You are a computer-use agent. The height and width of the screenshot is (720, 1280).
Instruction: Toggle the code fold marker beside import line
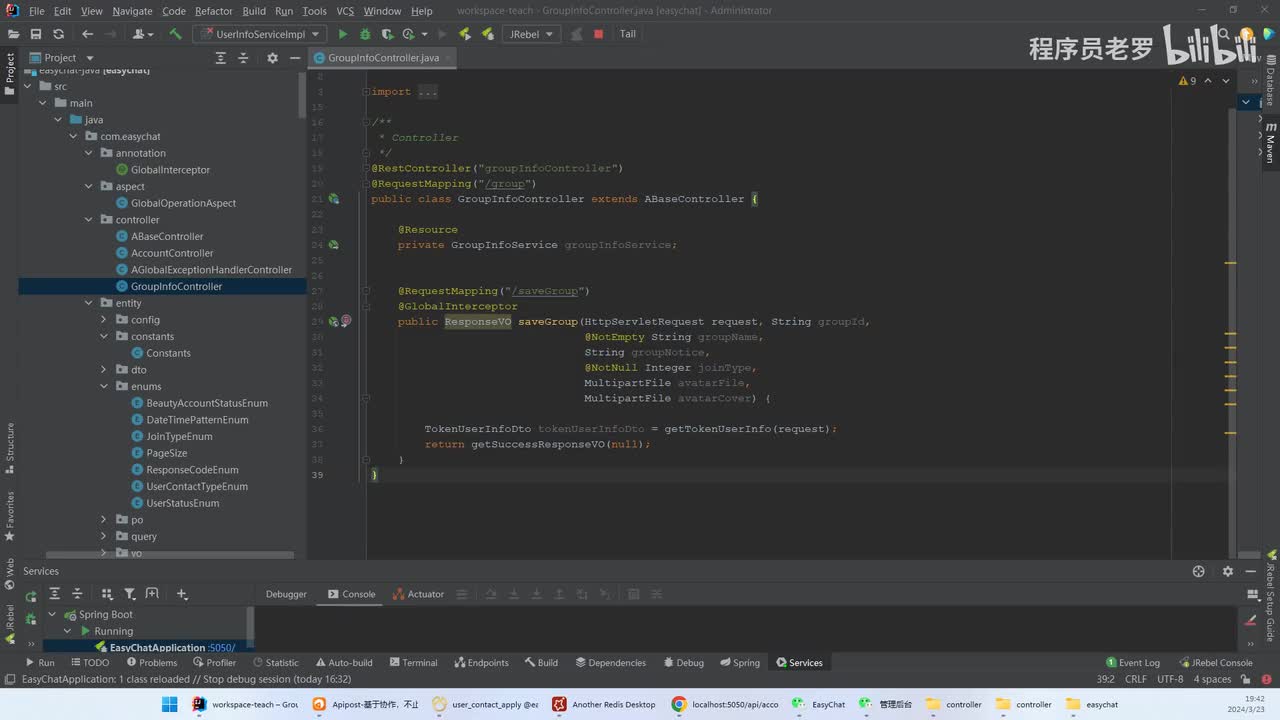(366, 92)
